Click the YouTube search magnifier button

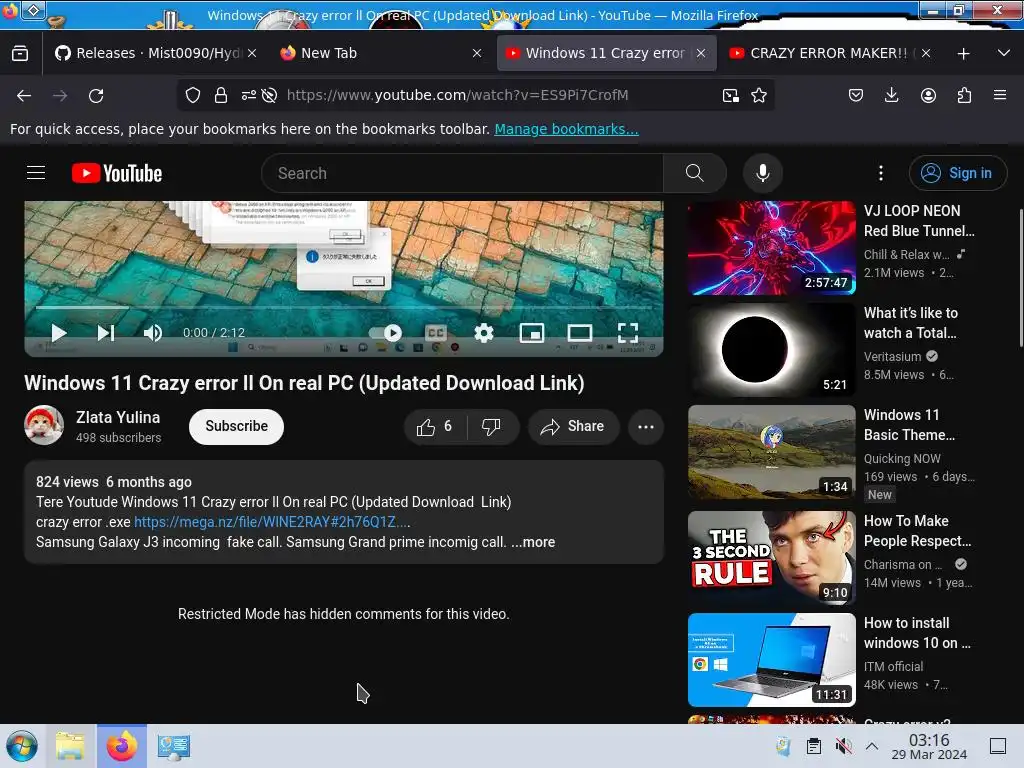click(694, 173)
